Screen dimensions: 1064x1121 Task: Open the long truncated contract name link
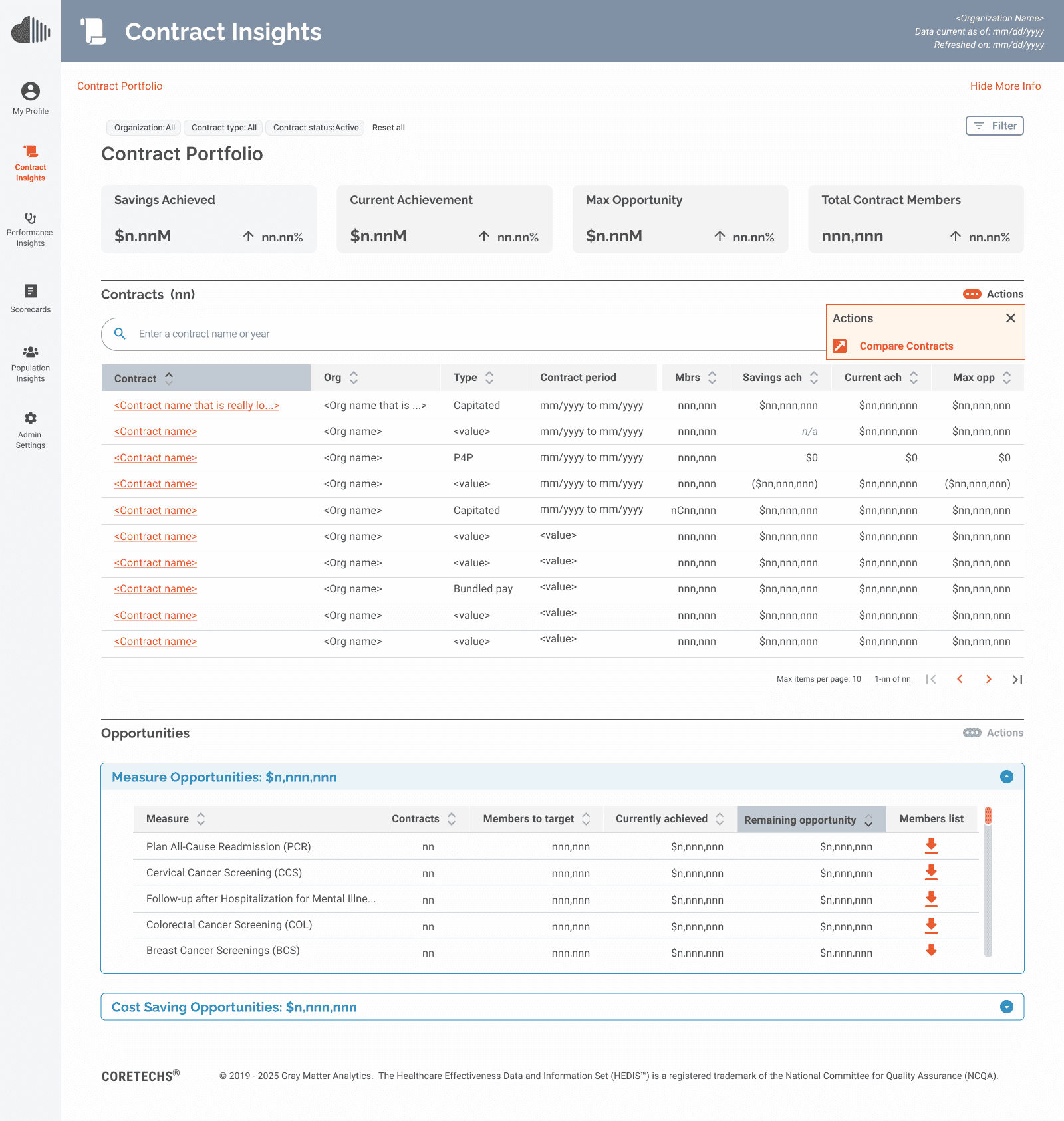pyautogui.click(x=197, y=406)
